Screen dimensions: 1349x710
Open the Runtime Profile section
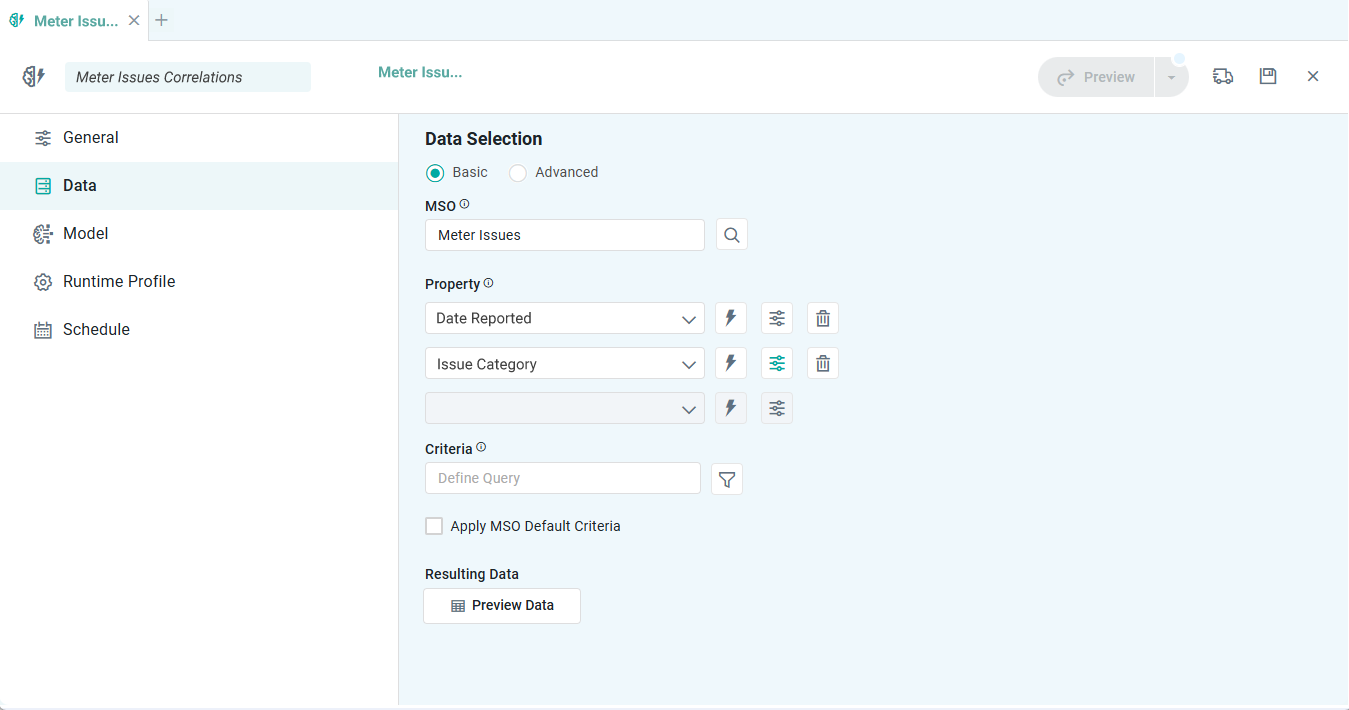118,281
